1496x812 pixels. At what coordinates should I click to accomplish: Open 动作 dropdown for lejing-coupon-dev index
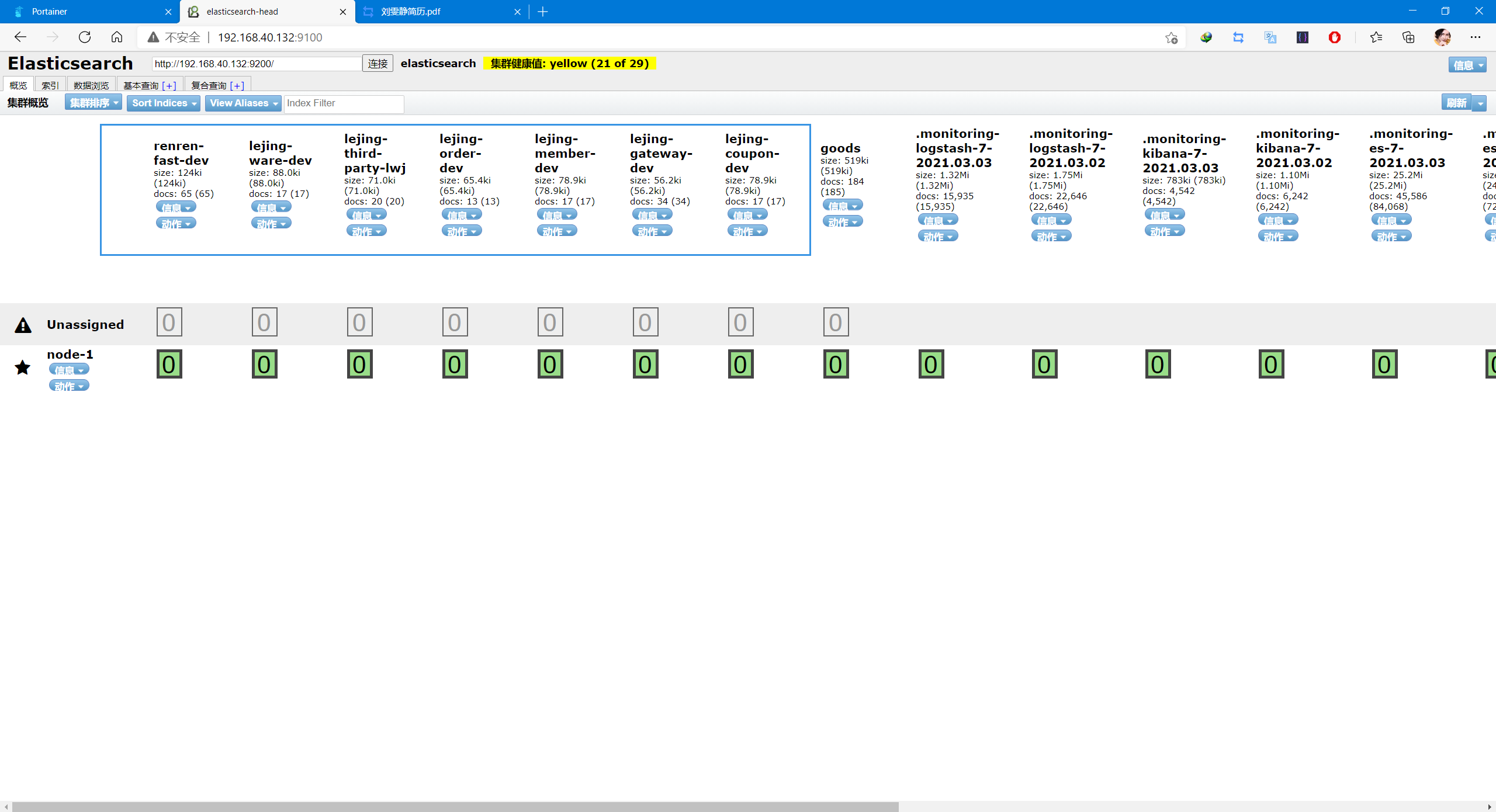point(747,231)
